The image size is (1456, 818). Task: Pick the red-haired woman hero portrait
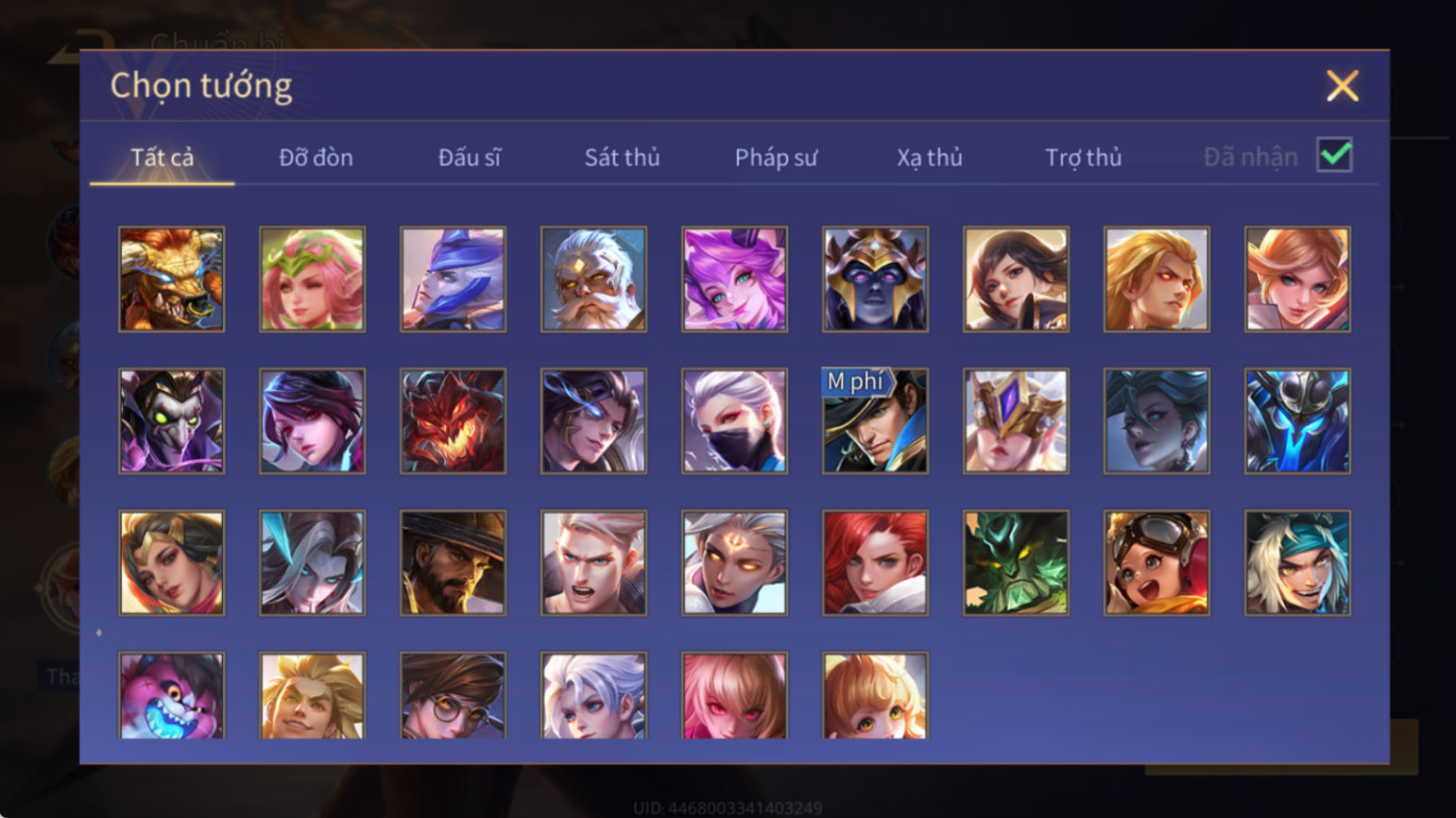(875, 563)
